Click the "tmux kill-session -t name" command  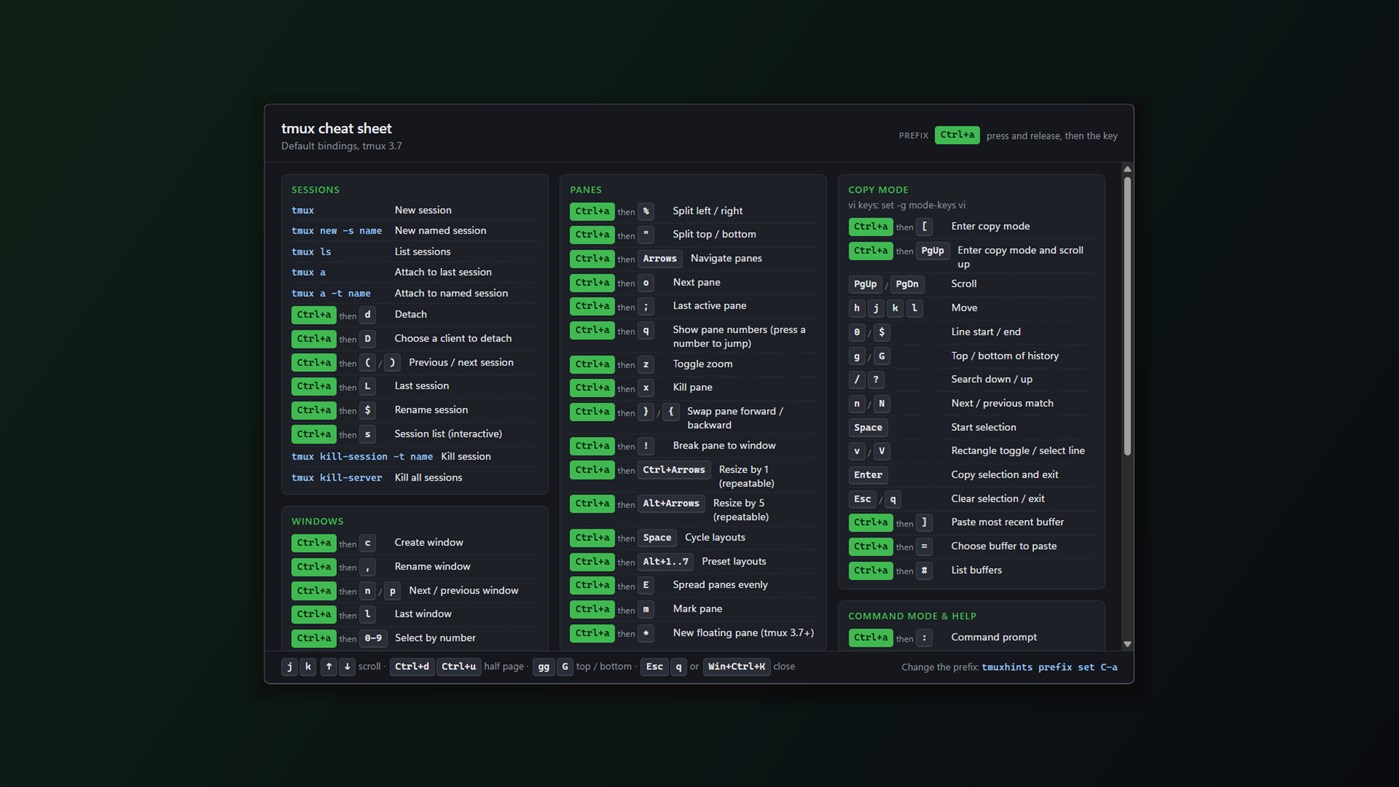[362, 456]
